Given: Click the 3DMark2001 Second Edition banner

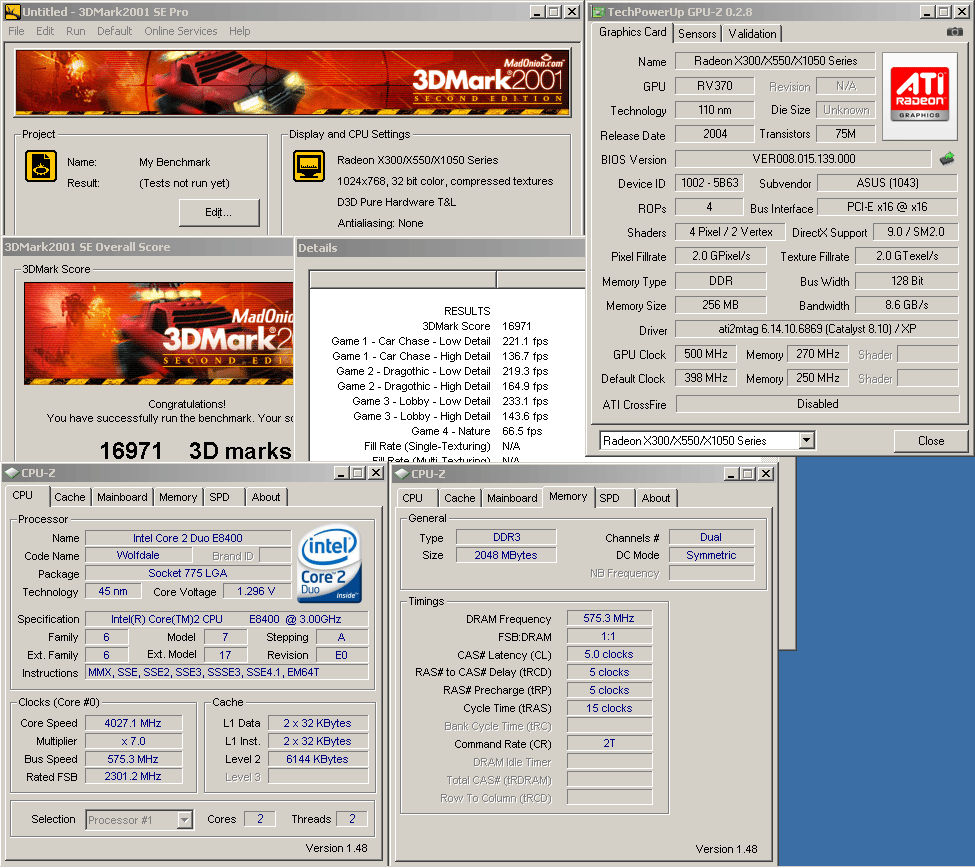Looking at the screenshot, I should click(292, 83).
